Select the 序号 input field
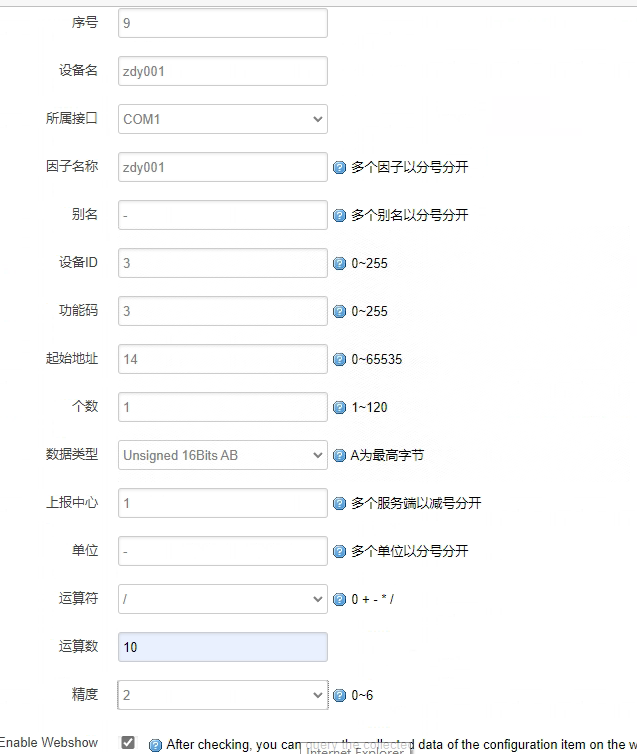This screenshot has width=637, height=754. [222, 23]
